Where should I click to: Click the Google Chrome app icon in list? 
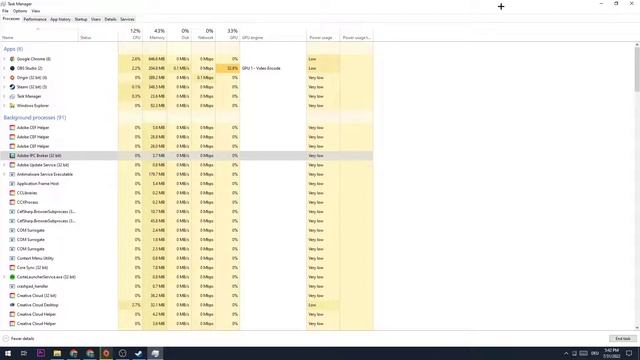tap(12, 59)
